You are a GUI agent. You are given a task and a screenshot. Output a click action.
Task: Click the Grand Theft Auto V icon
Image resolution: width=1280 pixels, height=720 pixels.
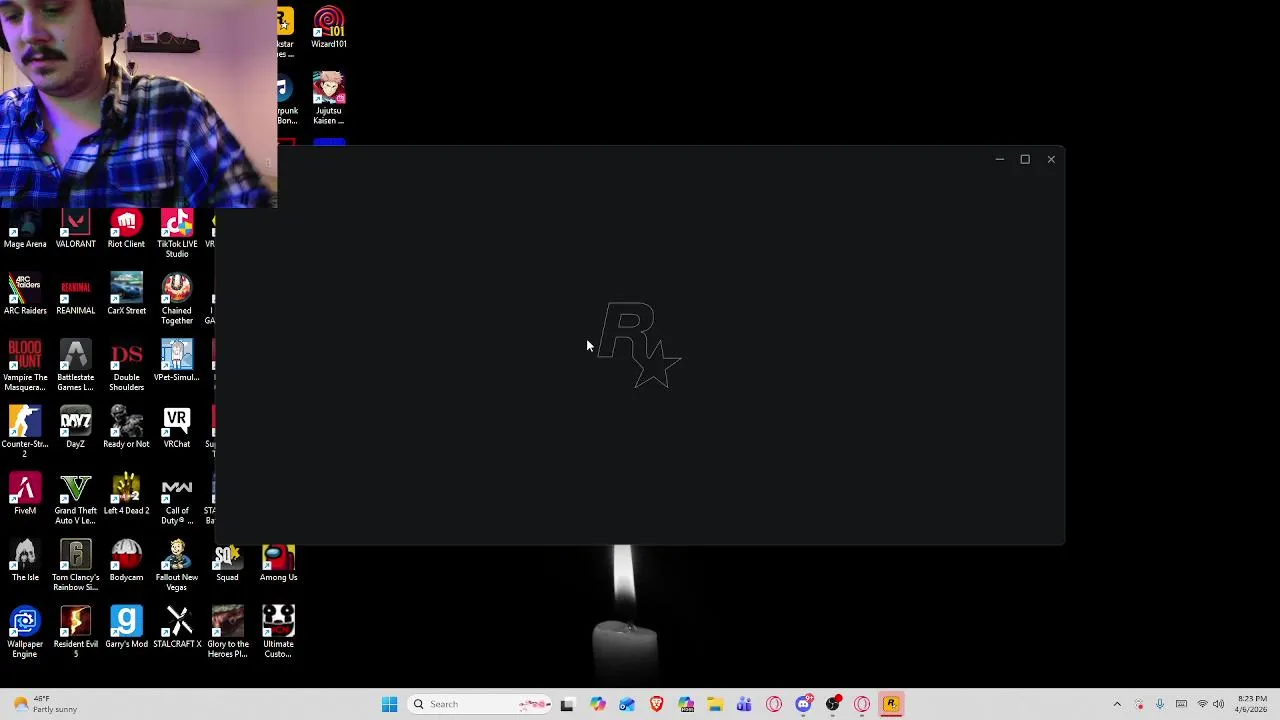[x=75, y=500]
